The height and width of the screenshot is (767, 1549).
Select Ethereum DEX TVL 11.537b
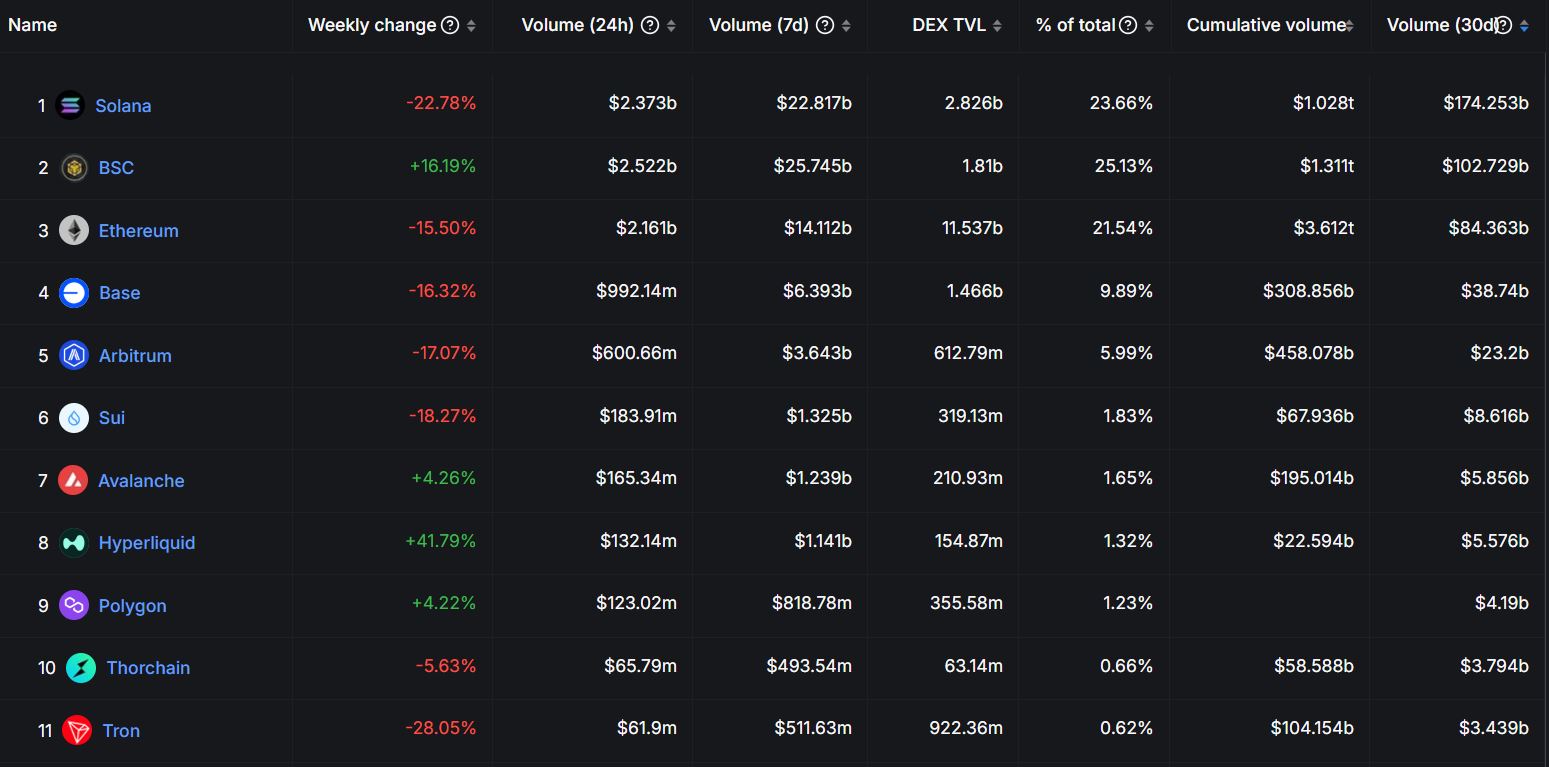pos(972,228)
